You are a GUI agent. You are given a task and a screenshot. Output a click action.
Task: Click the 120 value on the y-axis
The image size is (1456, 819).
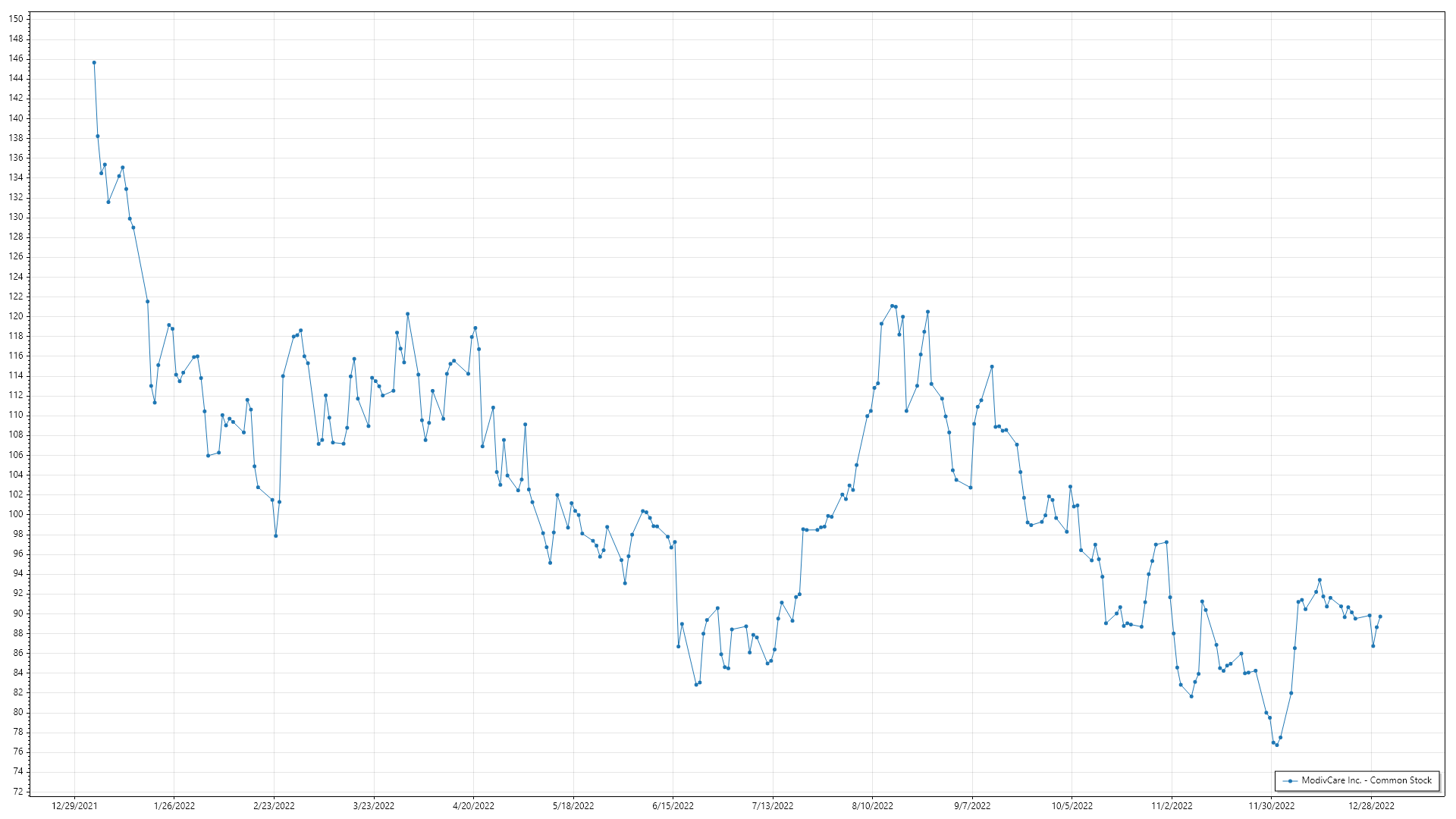(x=16, y=316)
